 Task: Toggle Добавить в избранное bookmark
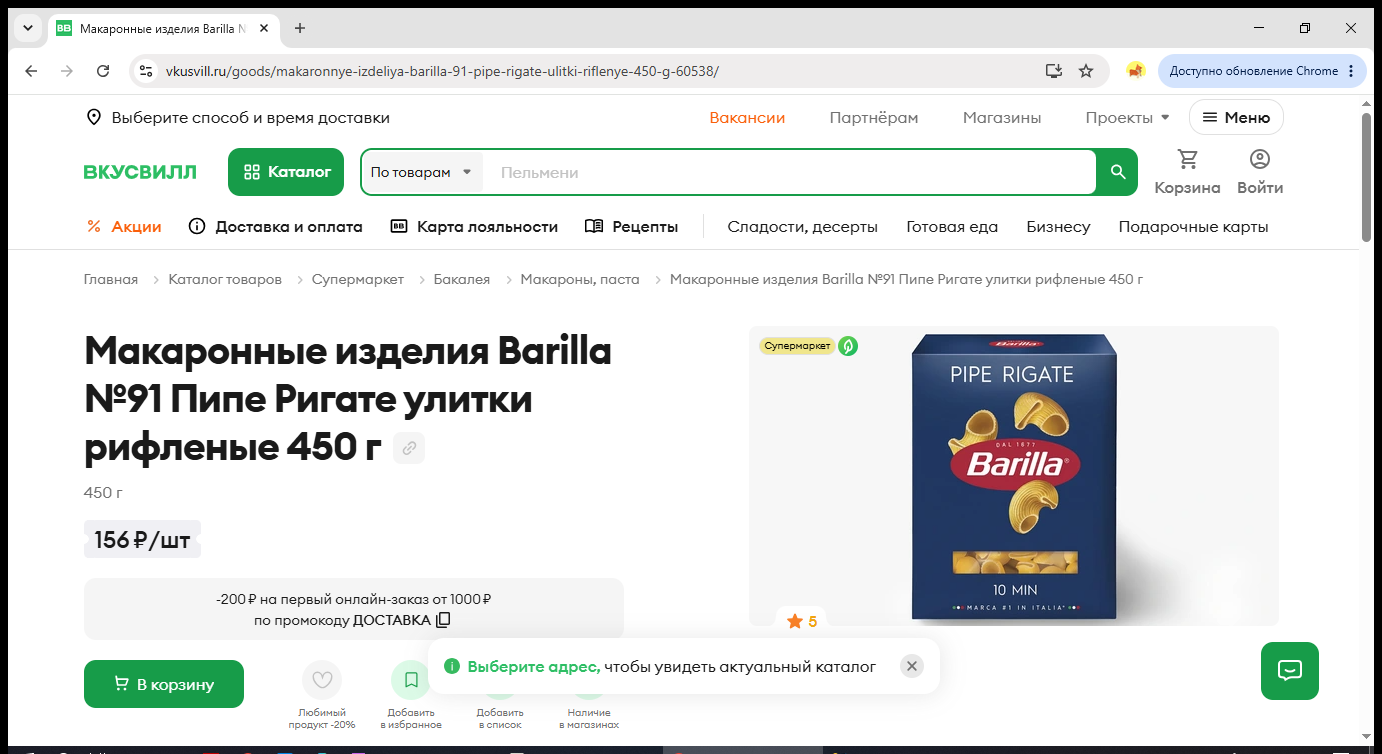[x=411, y=680]
